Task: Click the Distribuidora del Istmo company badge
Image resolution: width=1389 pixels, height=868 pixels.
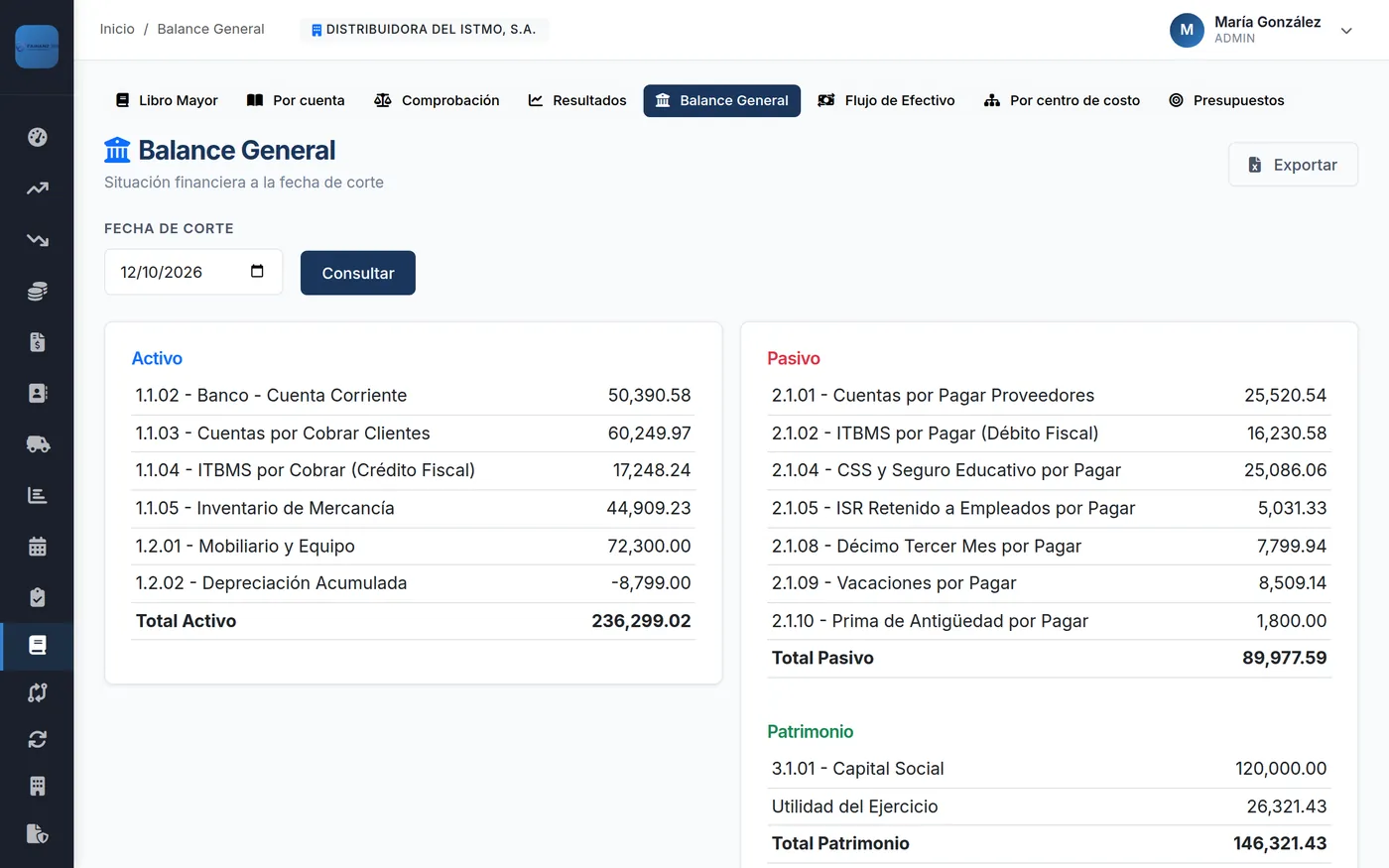Action: [x=425, y=30]
